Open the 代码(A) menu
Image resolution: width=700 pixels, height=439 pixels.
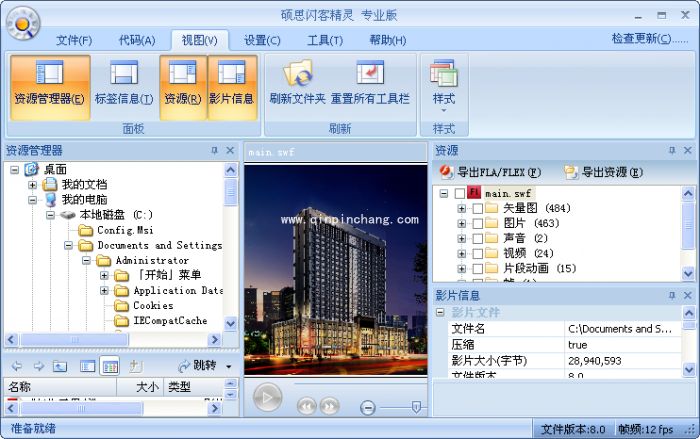pyautogui.click(x=137, y=41)
